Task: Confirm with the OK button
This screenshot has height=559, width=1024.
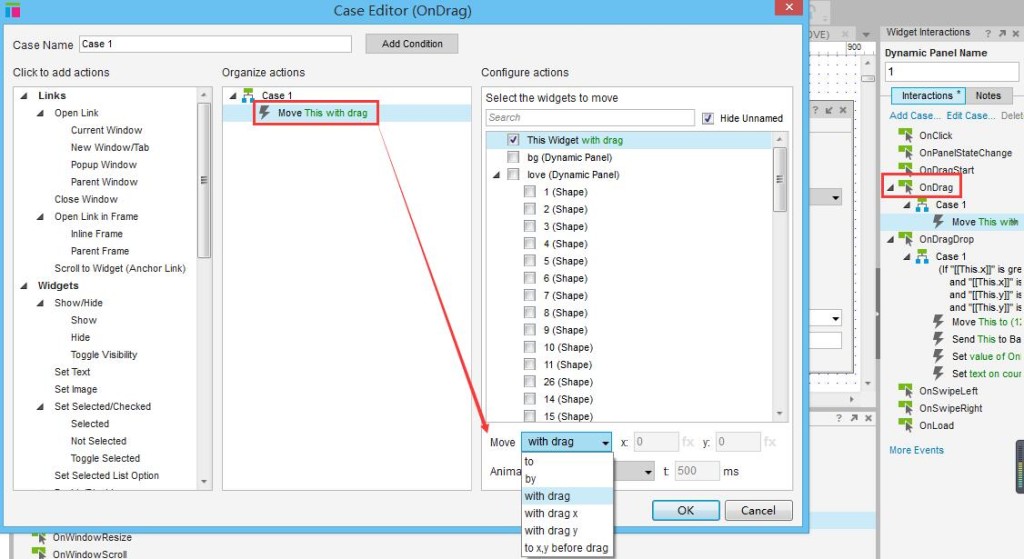Action: coord(686,510)
